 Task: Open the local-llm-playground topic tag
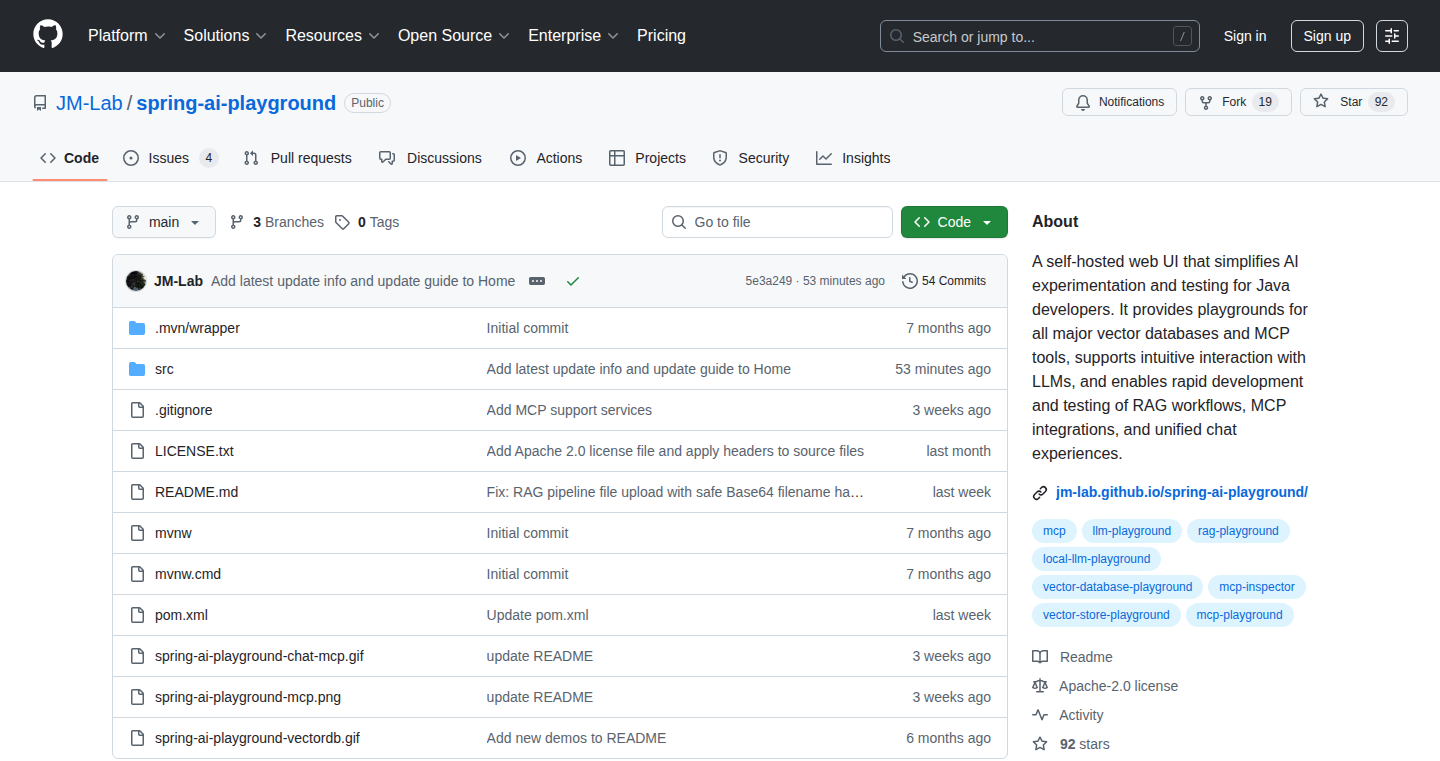(x=1096, y=559)
